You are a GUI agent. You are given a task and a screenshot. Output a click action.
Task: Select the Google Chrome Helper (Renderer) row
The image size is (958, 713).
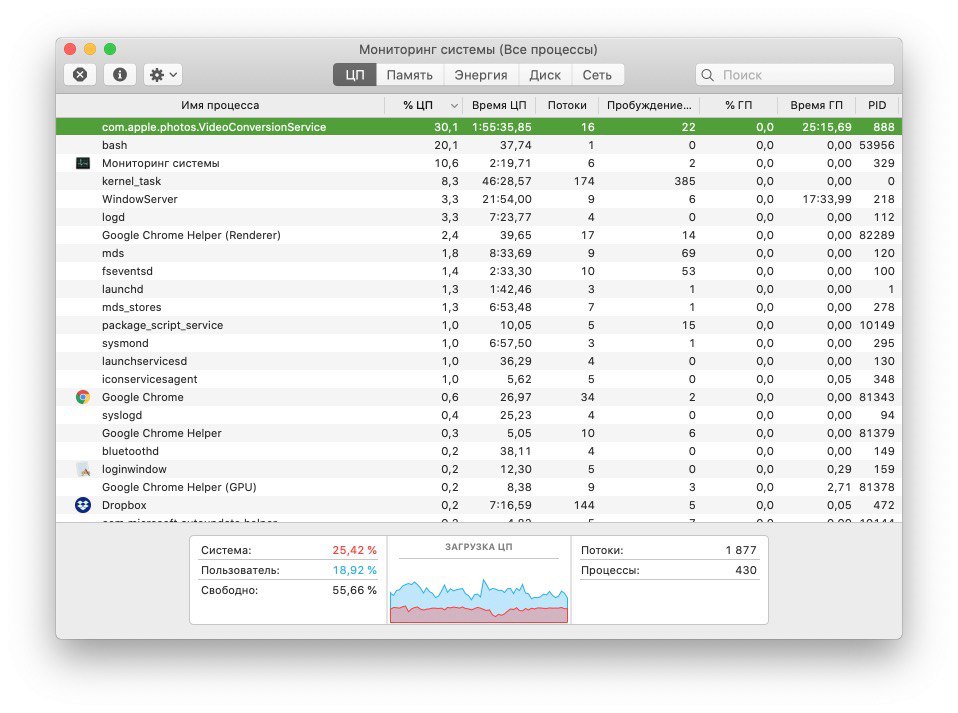click(x=479, y=235)
